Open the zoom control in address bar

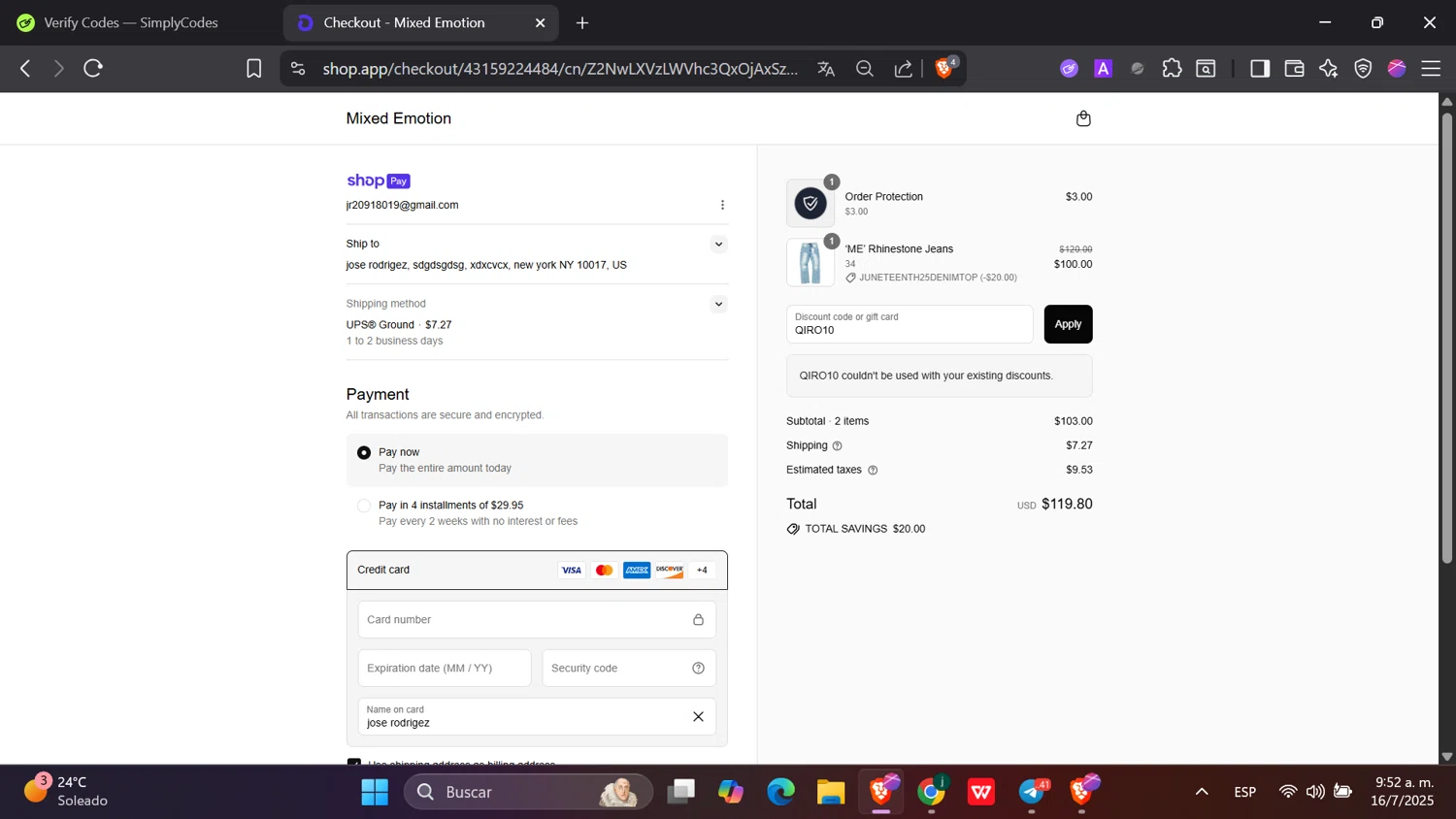[x=864, y=68]
